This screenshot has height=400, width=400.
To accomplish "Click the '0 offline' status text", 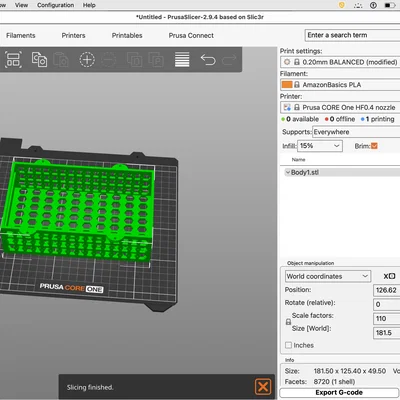I will tap(342, 119).
